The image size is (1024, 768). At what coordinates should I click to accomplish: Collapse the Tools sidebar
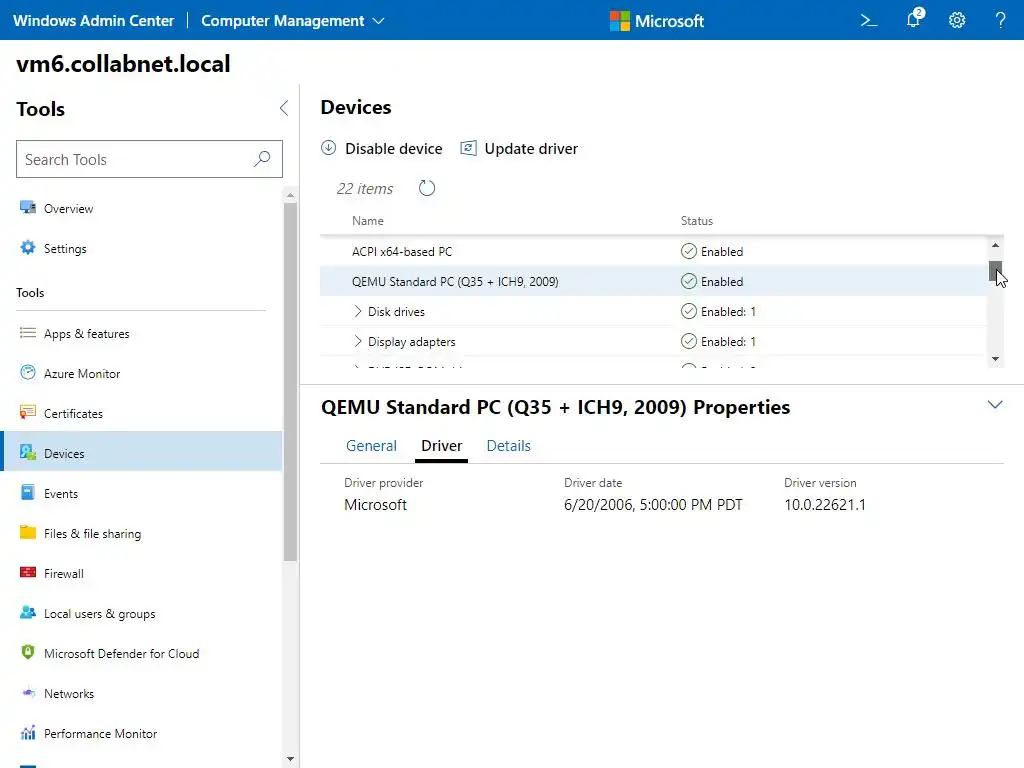[x=283, y=108]
